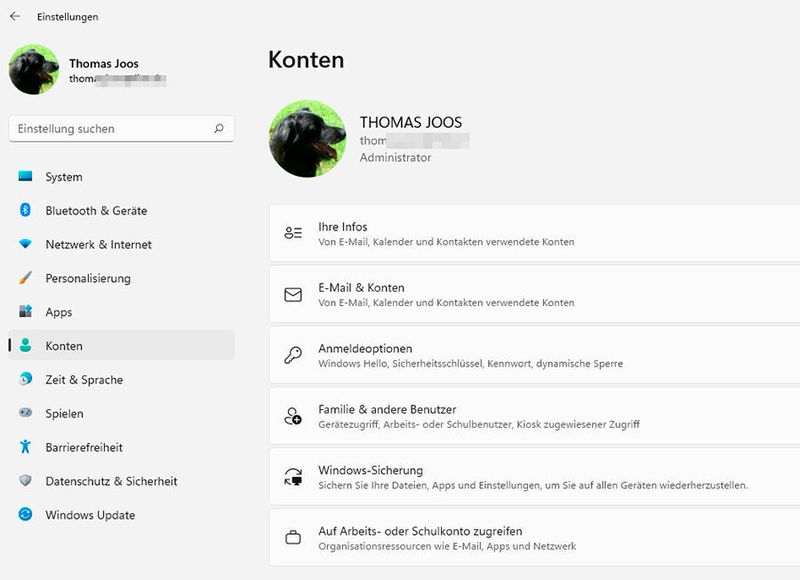800x580 pixels.
Task: Open Bluetooth & Geräte category
Action: pyautogui.click(x=121, y=210)
